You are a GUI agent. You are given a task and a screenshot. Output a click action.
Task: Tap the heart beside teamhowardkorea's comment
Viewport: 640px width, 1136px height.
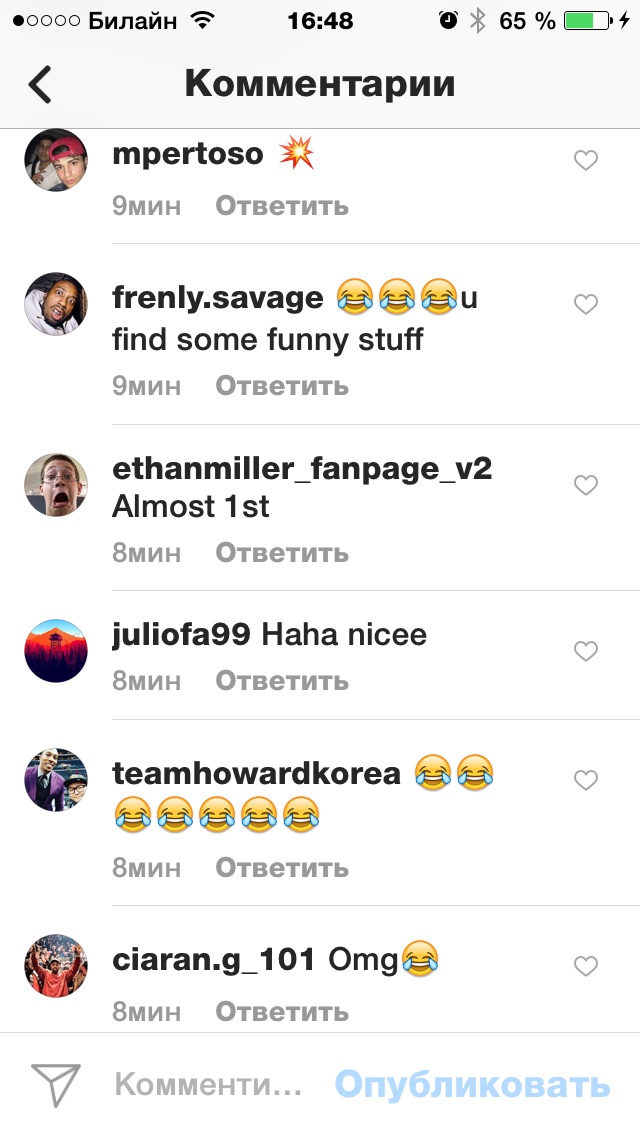point(586,780)
